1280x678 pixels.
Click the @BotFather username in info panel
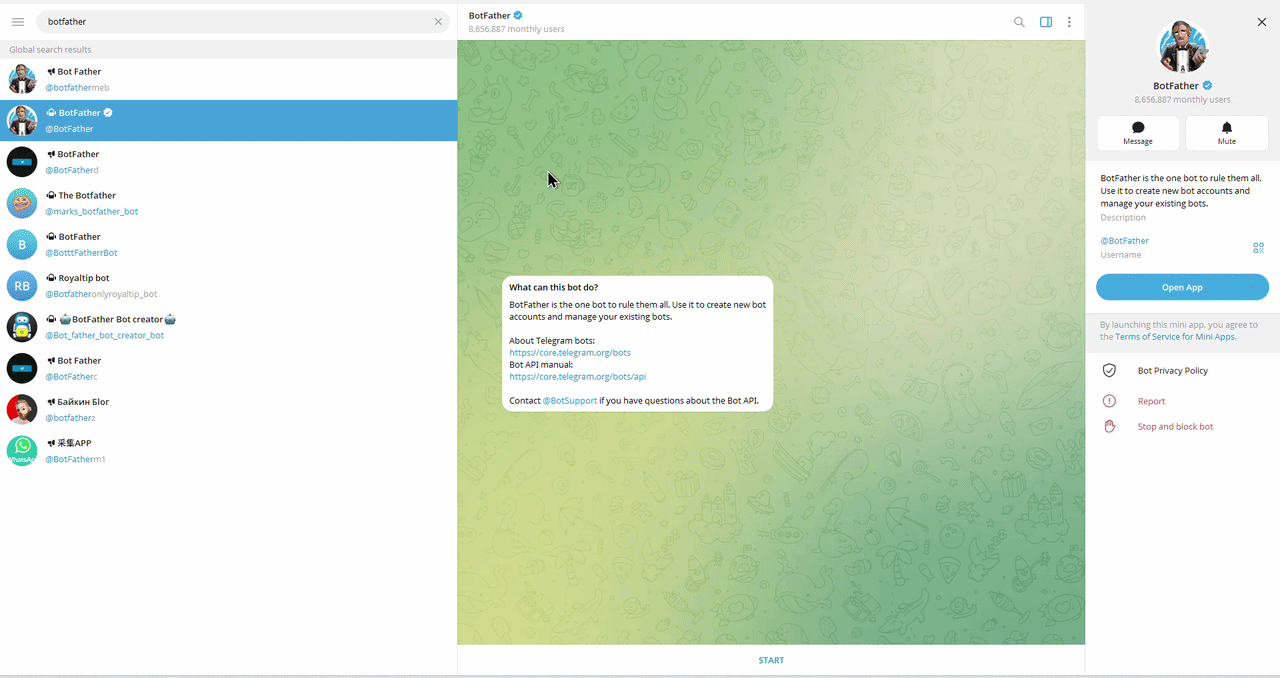(x=1124, y=241)
